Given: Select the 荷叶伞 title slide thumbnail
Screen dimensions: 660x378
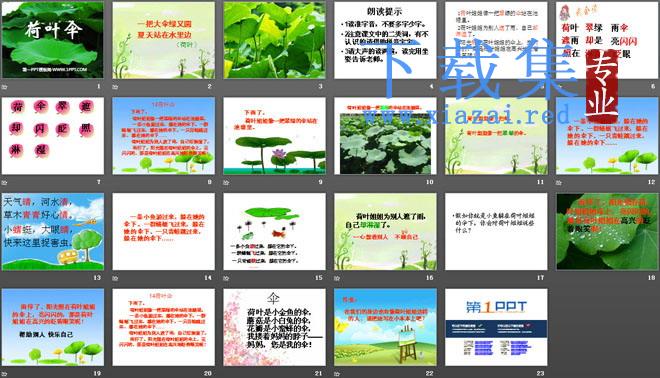Looking at the screenshot, I should point(53,40).
